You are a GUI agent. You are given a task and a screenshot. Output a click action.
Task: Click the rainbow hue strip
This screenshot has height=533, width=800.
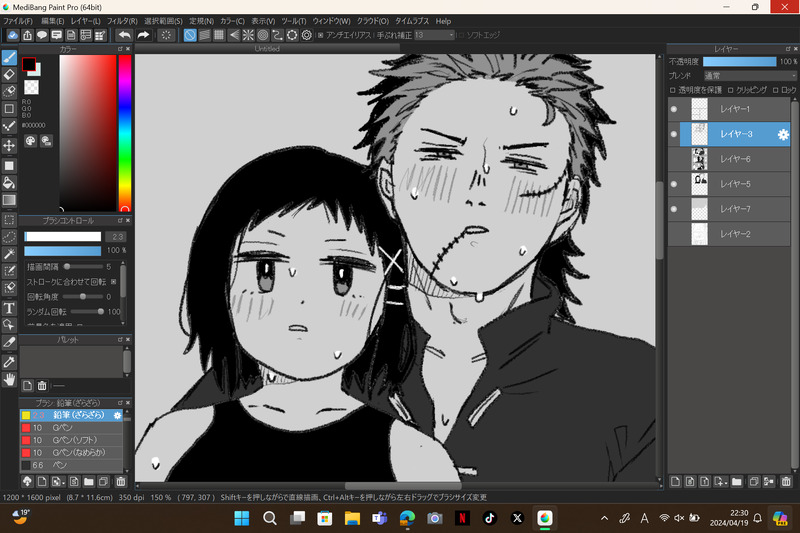pyautogui.click(x=125, y=133)
